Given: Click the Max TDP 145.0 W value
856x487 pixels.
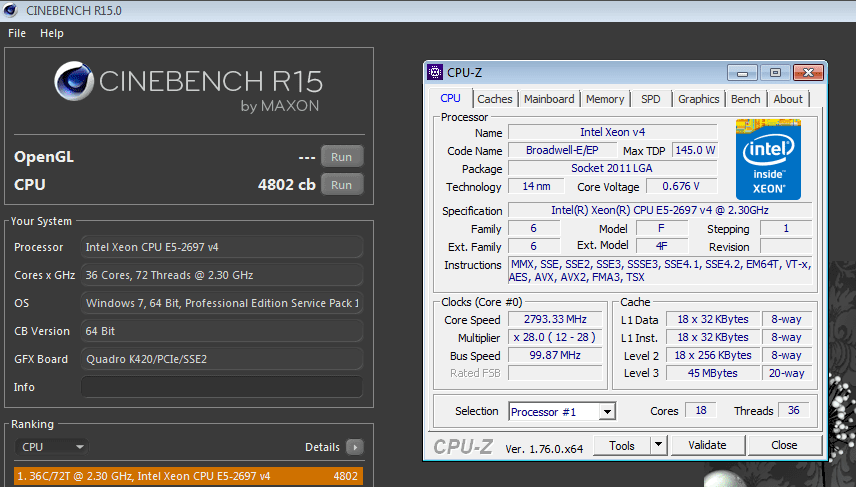Looking at the screenshot, I should [x=695, y=150].
